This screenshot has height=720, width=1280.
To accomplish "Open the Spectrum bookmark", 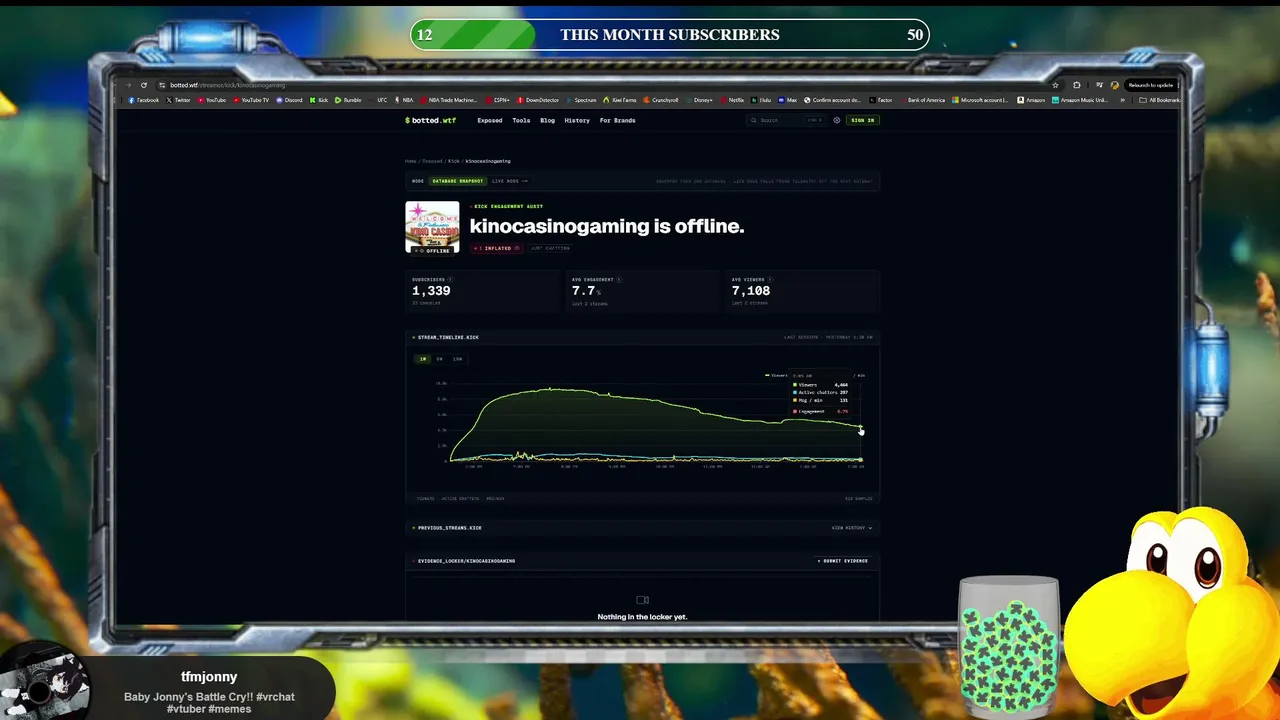I will (x=582, y=100).
